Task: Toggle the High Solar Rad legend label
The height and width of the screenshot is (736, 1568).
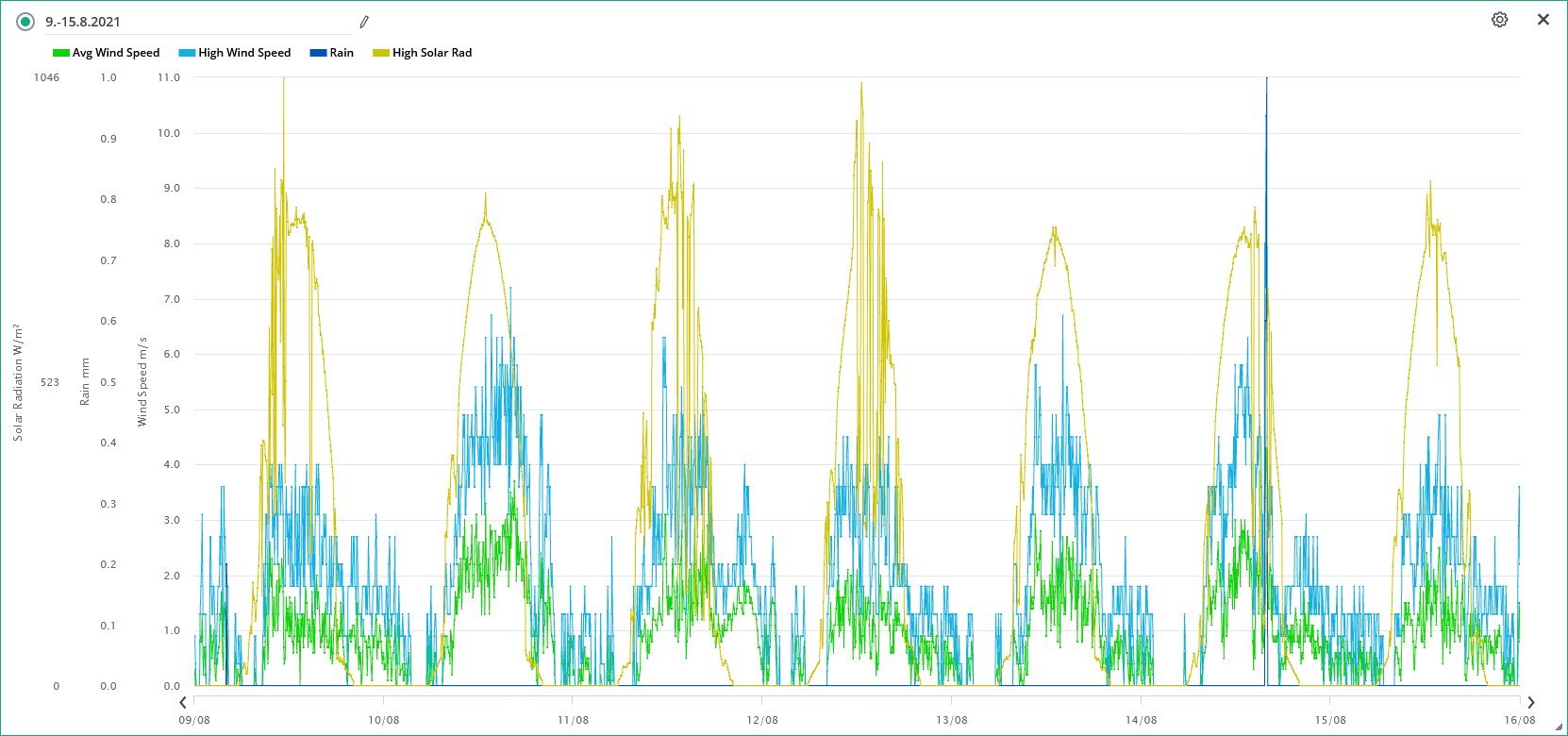Action: pos(432,53)
